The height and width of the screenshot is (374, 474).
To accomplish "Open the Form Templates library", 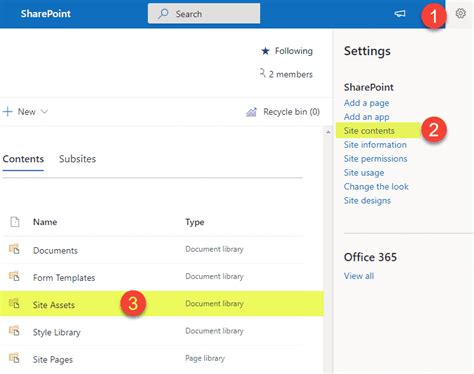I will click(64, 278).
